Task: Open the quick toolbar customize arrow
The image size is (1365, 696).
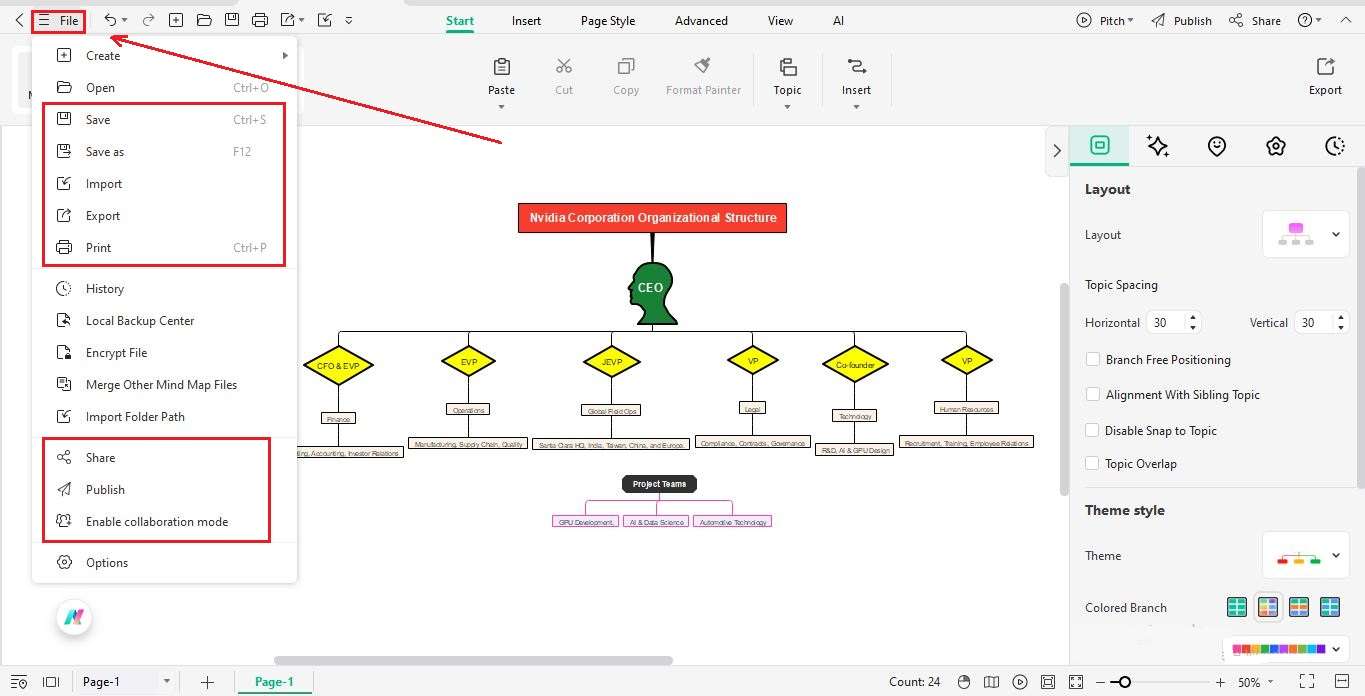Action: coord(348,20)
